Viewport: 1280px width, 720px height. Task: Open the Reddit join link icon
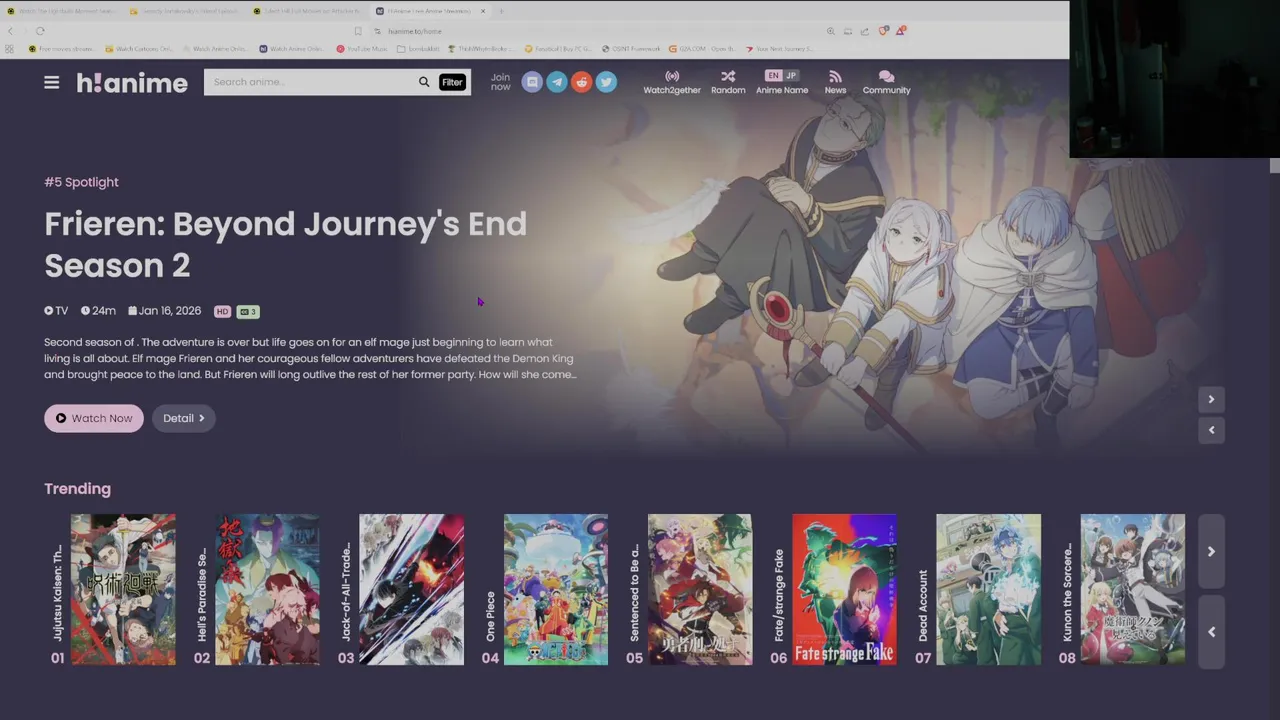(x=581, y=82)
